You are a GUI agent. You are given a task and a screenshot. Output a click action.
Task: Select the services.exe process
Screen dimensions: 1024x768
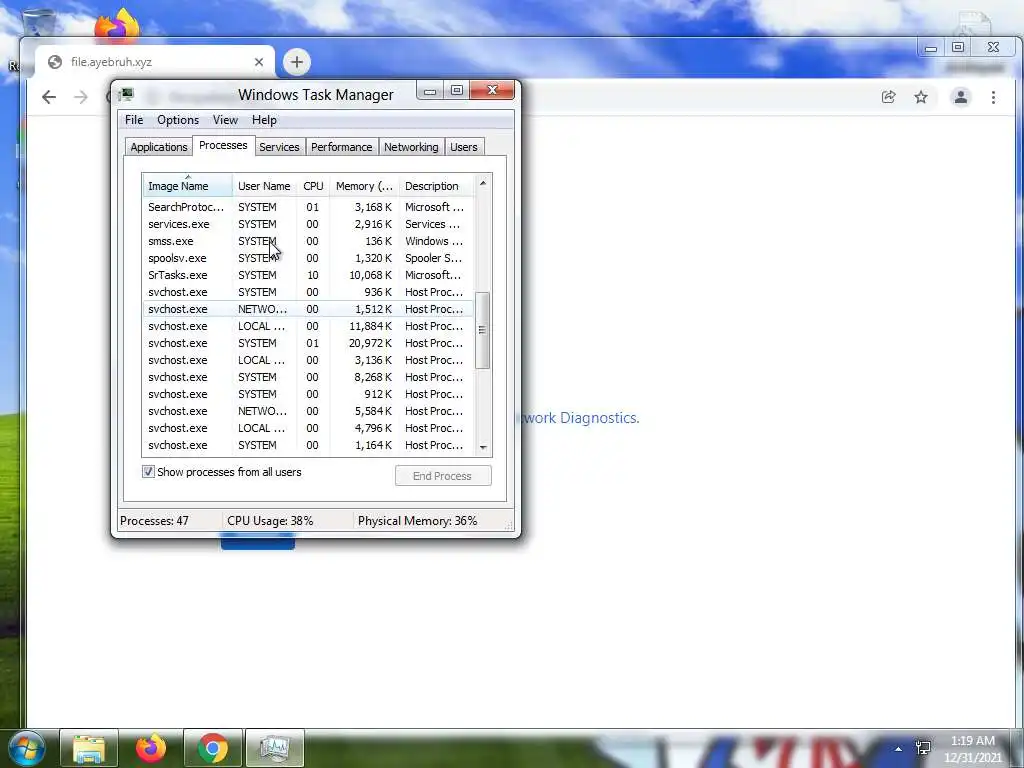point(308,224)
